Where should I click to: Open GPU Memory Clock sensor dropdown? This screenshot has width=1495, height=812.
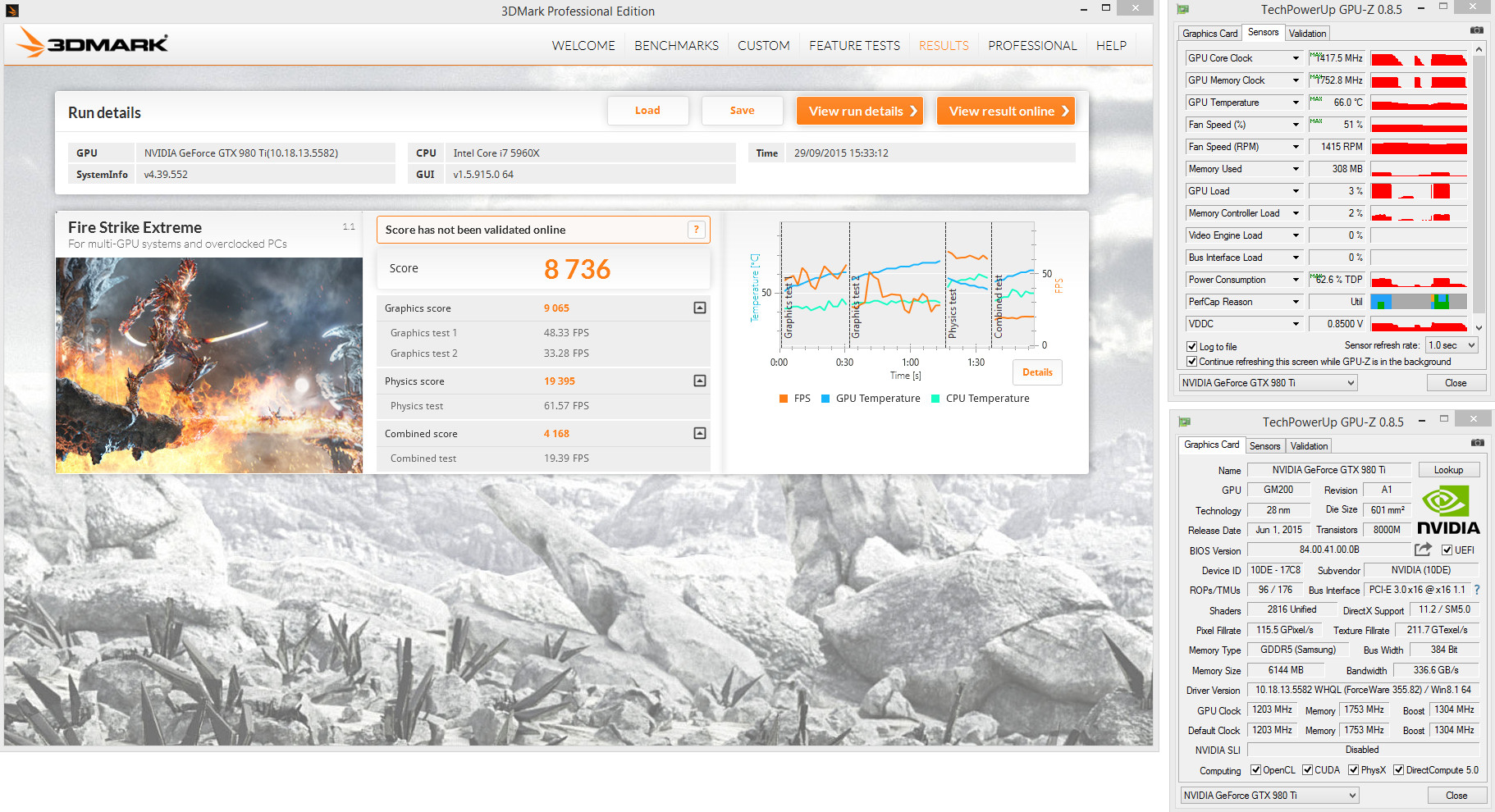[1296, 80]
